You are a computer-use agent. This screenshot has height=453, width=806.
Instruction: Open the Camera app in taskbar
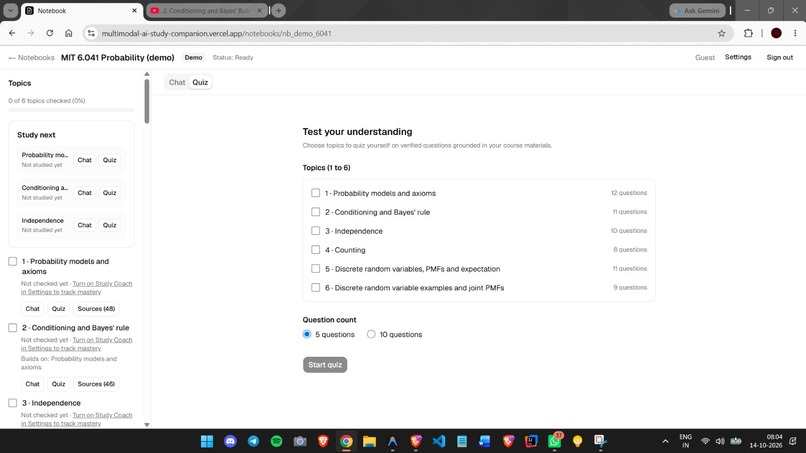coord(300,441)
